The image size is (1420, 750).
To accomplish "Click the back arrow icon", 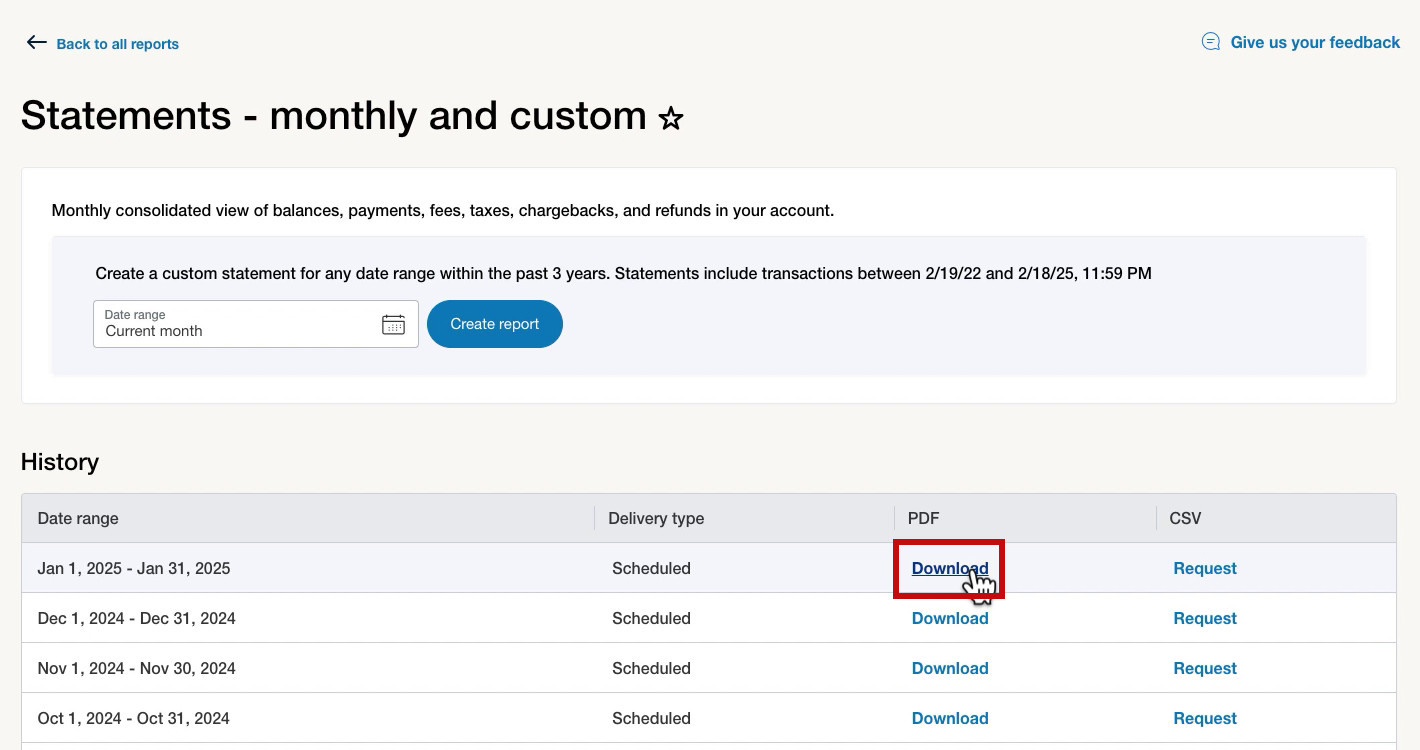I will pyautogui.click(x=37, y=42).
